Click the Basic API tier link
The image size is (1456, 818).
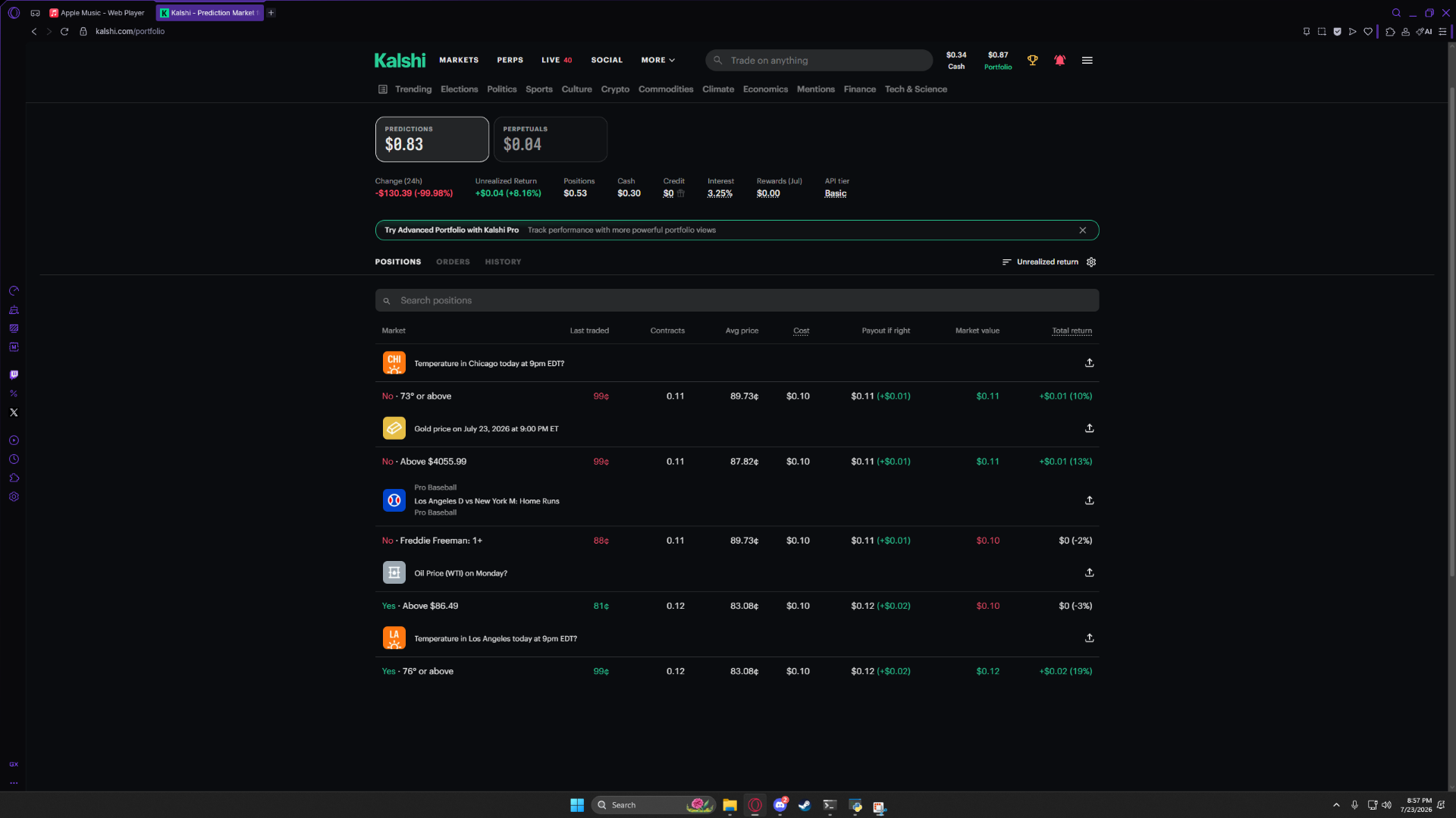(x=836, y=194)
